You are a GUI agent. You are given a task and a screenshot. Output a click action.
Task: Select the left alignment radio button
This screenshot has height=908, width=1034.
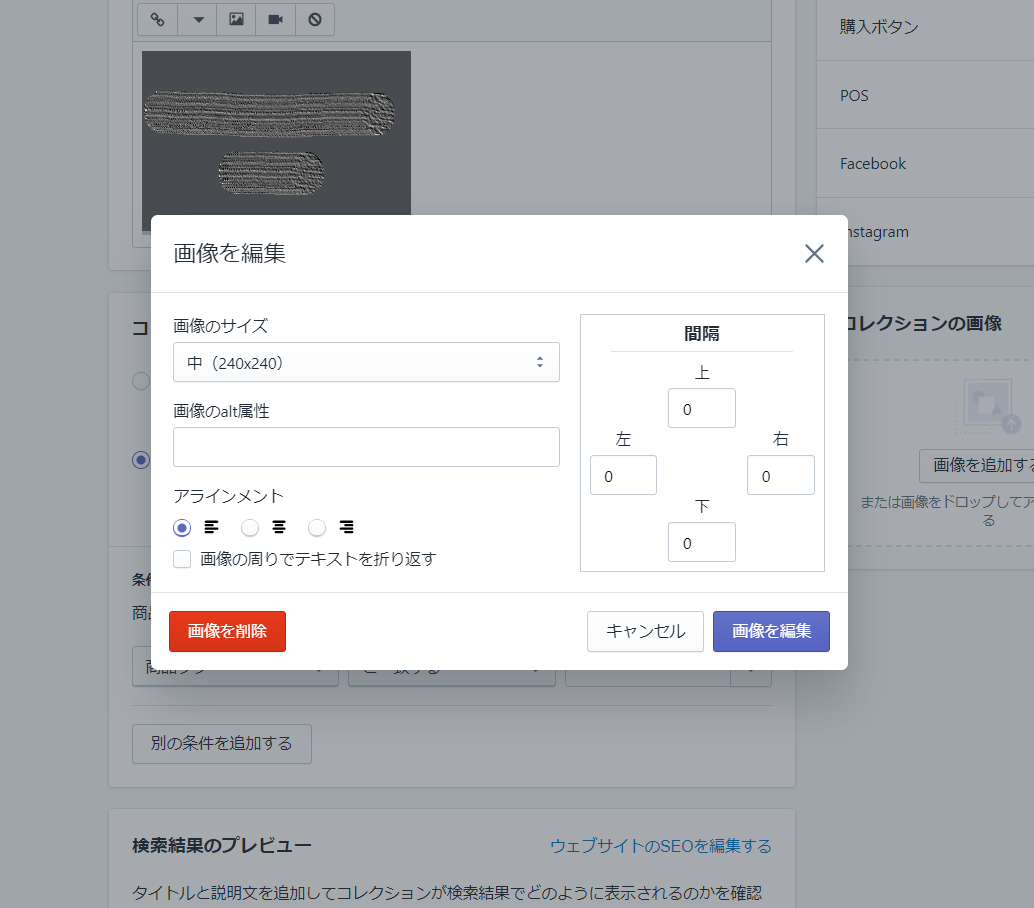182,528
